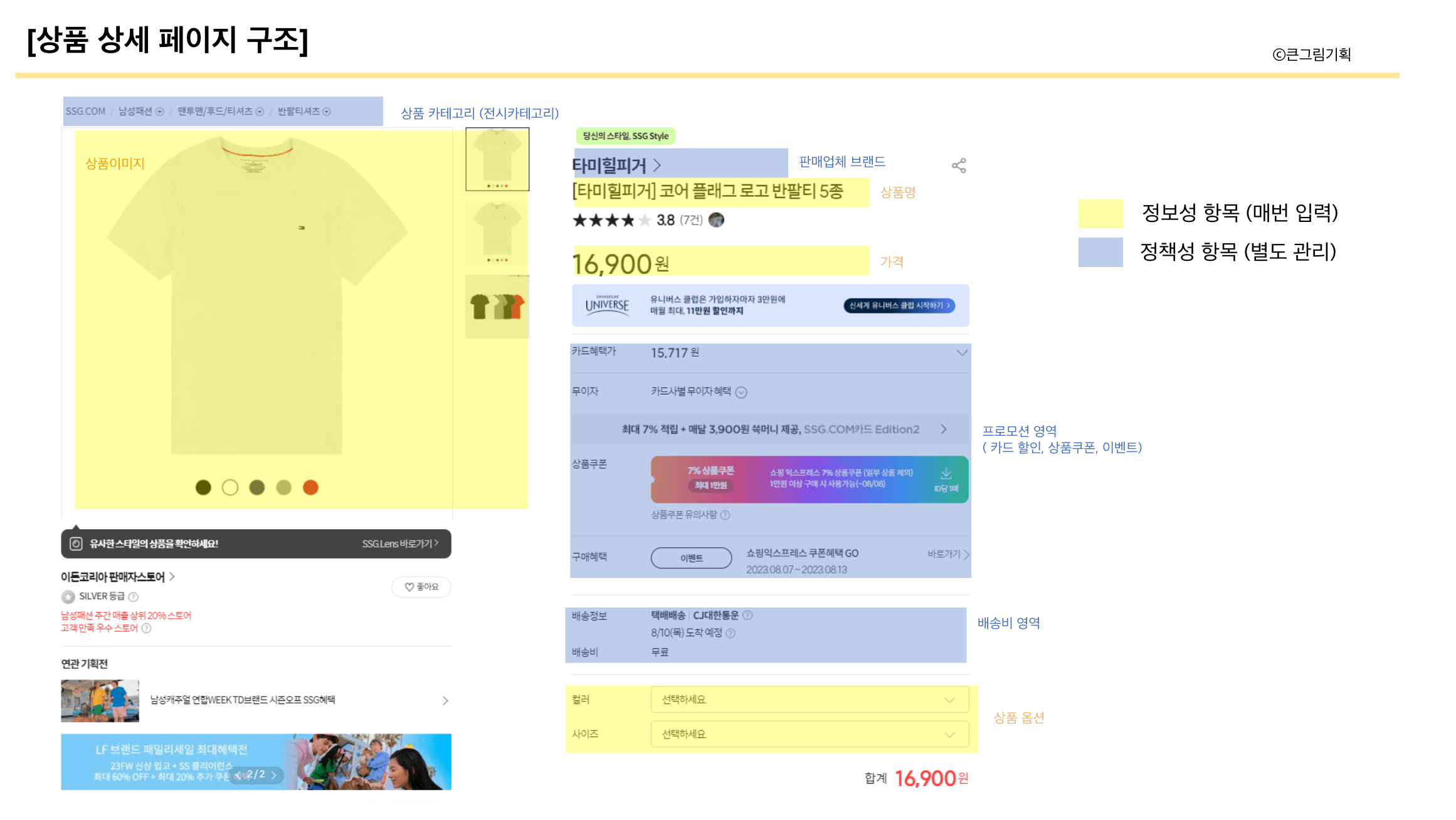This screenshot has width=1456, height=820.
Task: Click the help icon next to 상품쿠폰 유의사항
Action: (x=725, y=515)
